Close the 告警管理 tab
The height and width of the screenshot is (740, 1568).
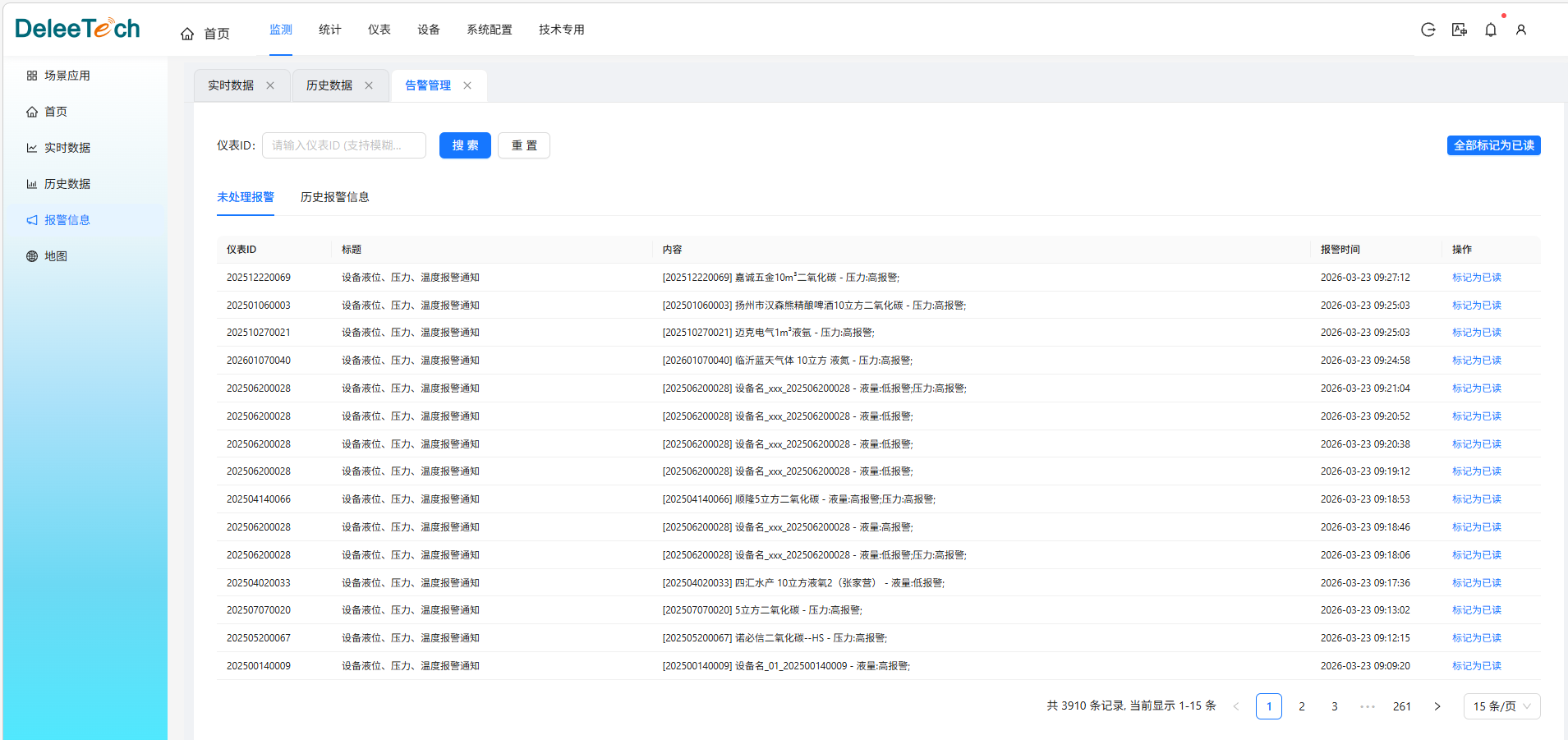coord(467,85)
